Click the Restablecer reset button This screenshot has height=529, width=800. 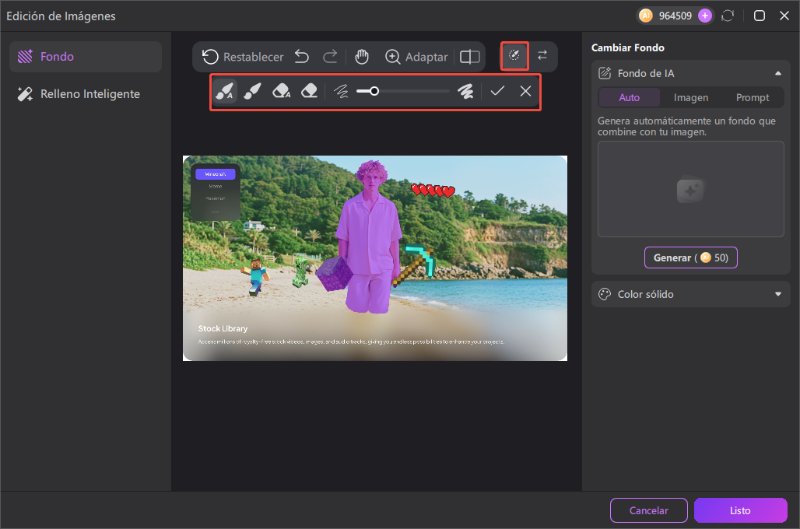coord(242,57)
